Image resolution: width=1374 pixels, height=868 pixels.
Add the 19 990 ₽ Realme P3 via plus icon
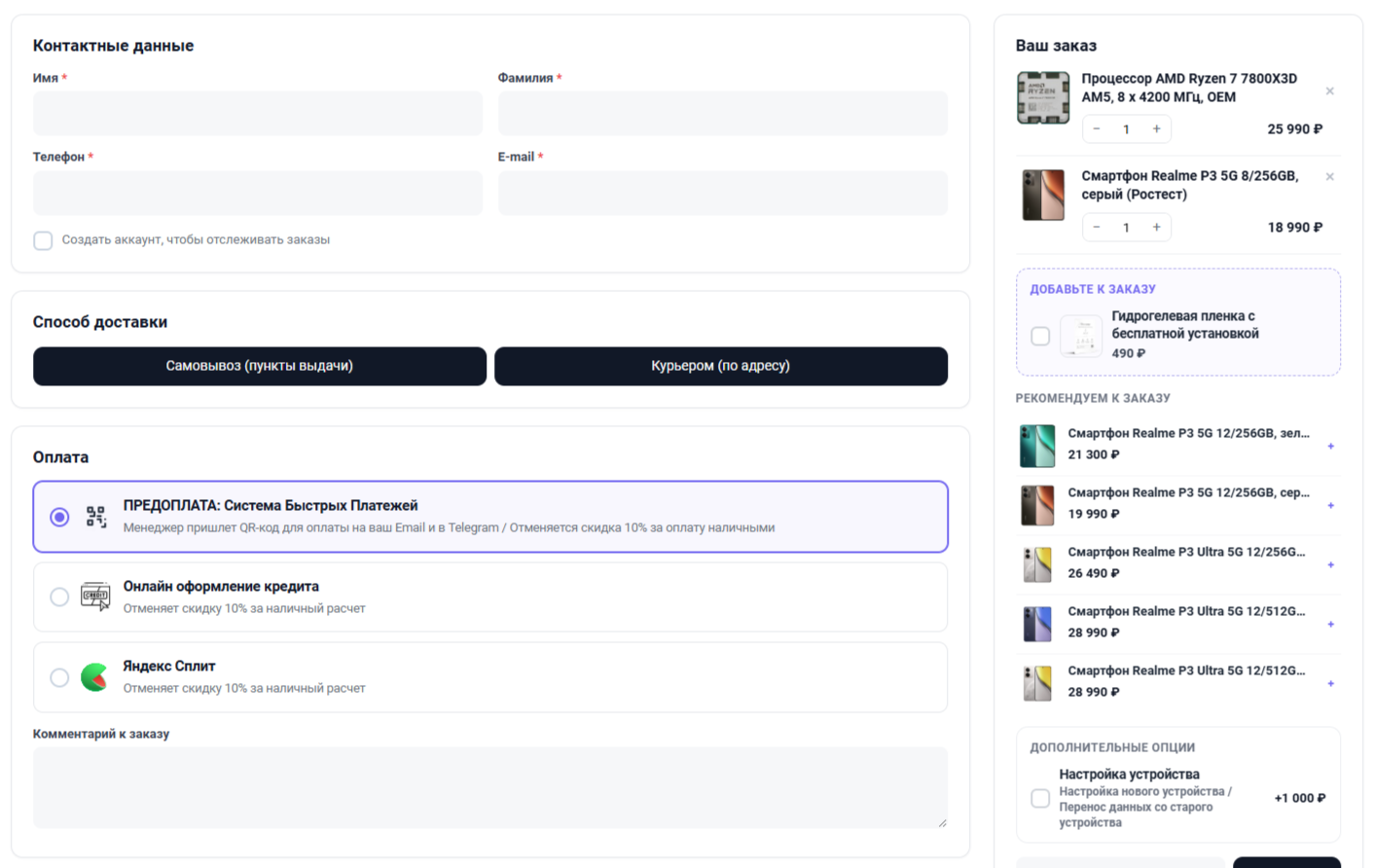(x=1330, y=505)
